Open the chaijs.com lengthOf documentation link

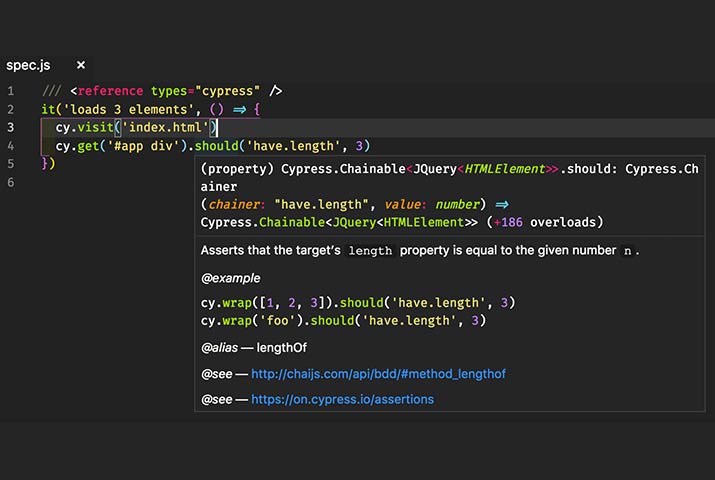point(378,374)
